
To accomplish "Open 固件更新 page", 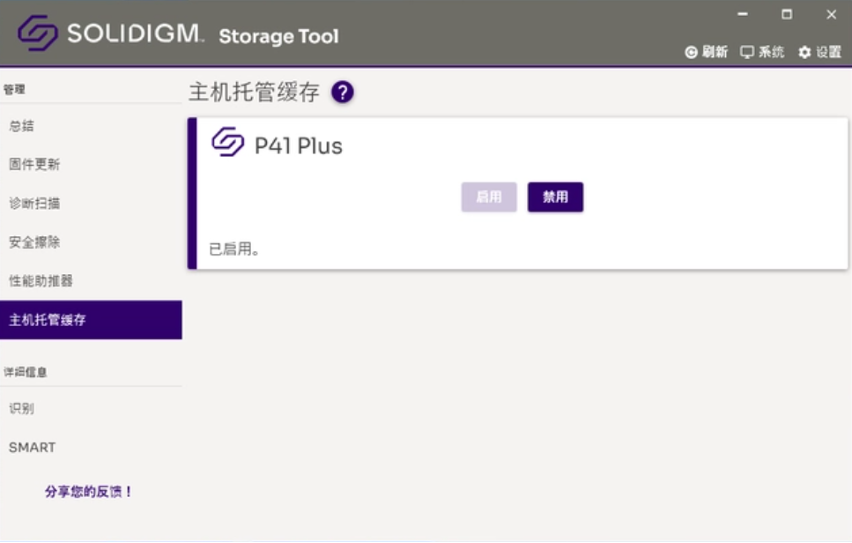I will click(x=34, y=165).
